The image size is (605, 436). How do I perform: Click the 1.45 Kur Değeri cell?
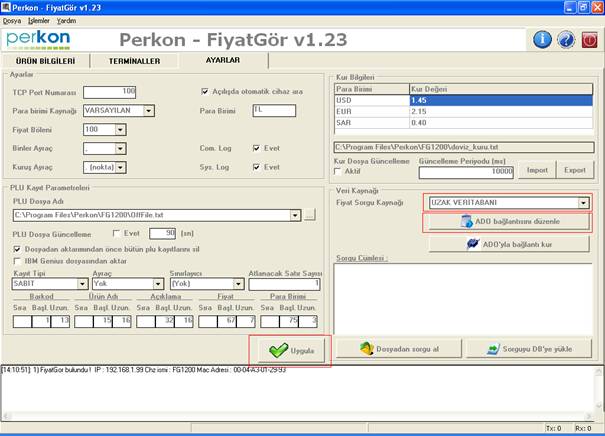click(501, 100)
